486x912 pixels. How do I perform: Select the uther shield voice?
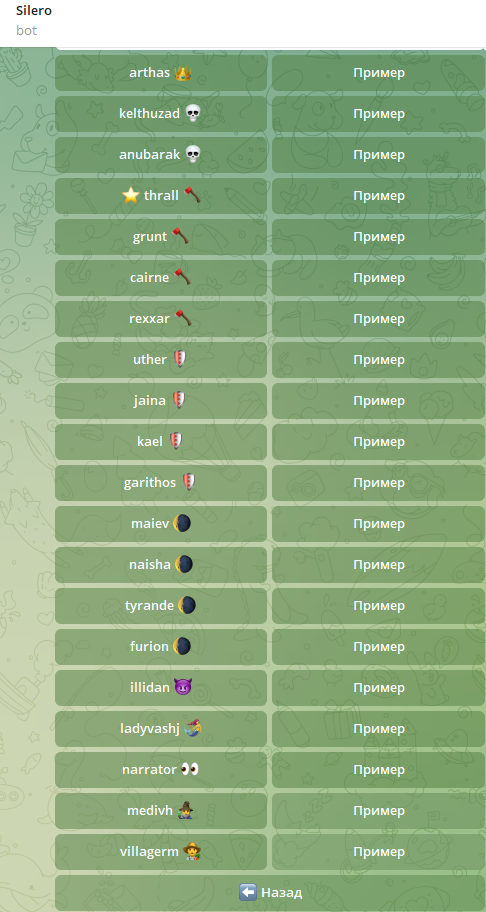(161, 360)
